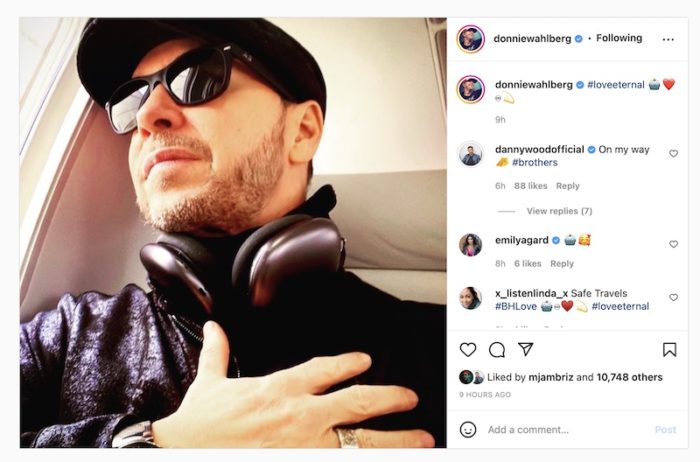Screen dimensions: 700x462
Task: Open dannywoodofficial's profile picture
Action: [471, 154]
